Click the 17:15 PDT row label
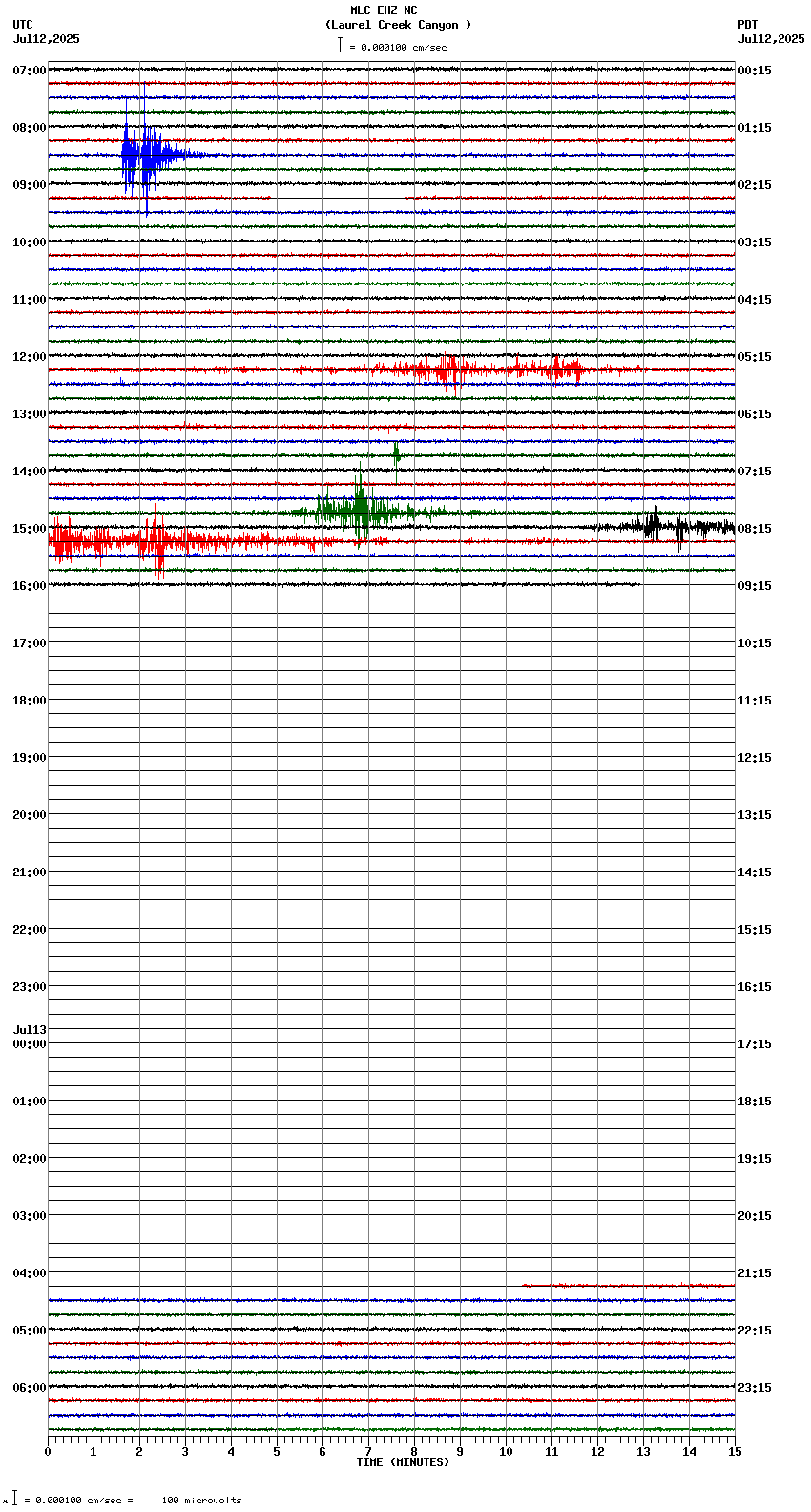 pyautogui.click(x=755, y=1044)
